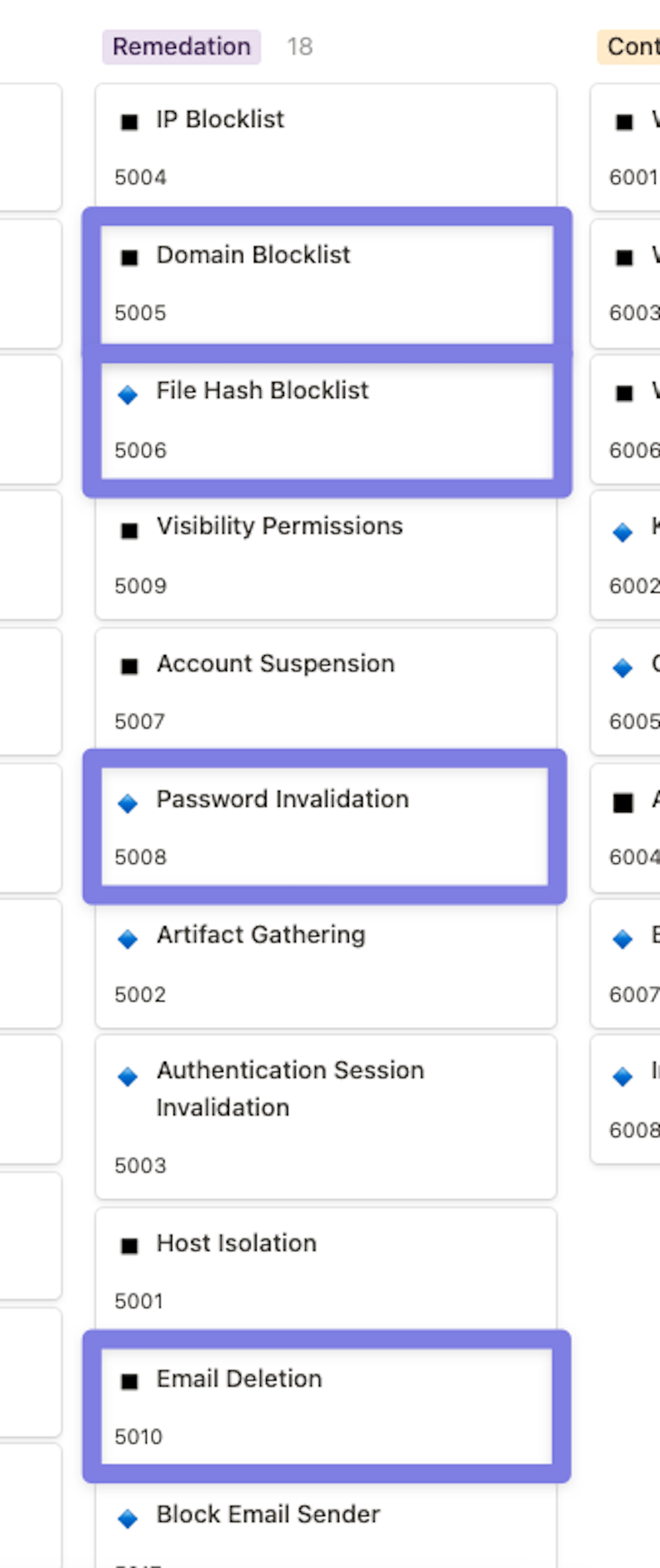Click the blue diamond icon beside Artifact Gathering
This screenshot has width=660, height=1568.
click(x=128, y=939)
